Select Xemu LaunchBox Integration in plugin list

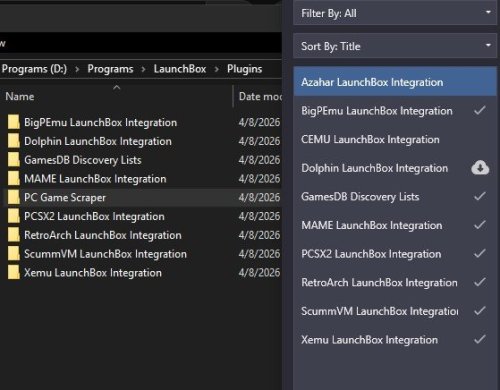(x=395, y=340)
